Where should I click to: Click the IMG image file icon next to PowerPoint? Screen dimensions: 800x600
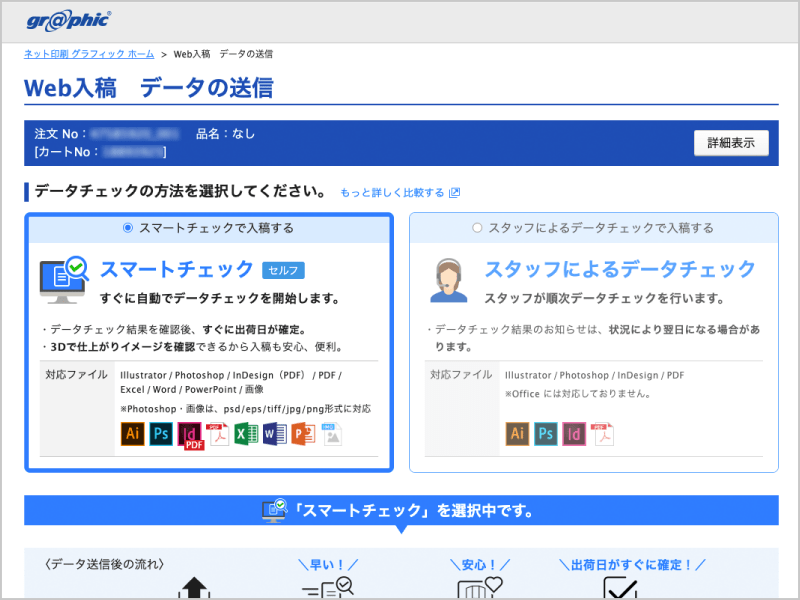(x=329, y=434)
